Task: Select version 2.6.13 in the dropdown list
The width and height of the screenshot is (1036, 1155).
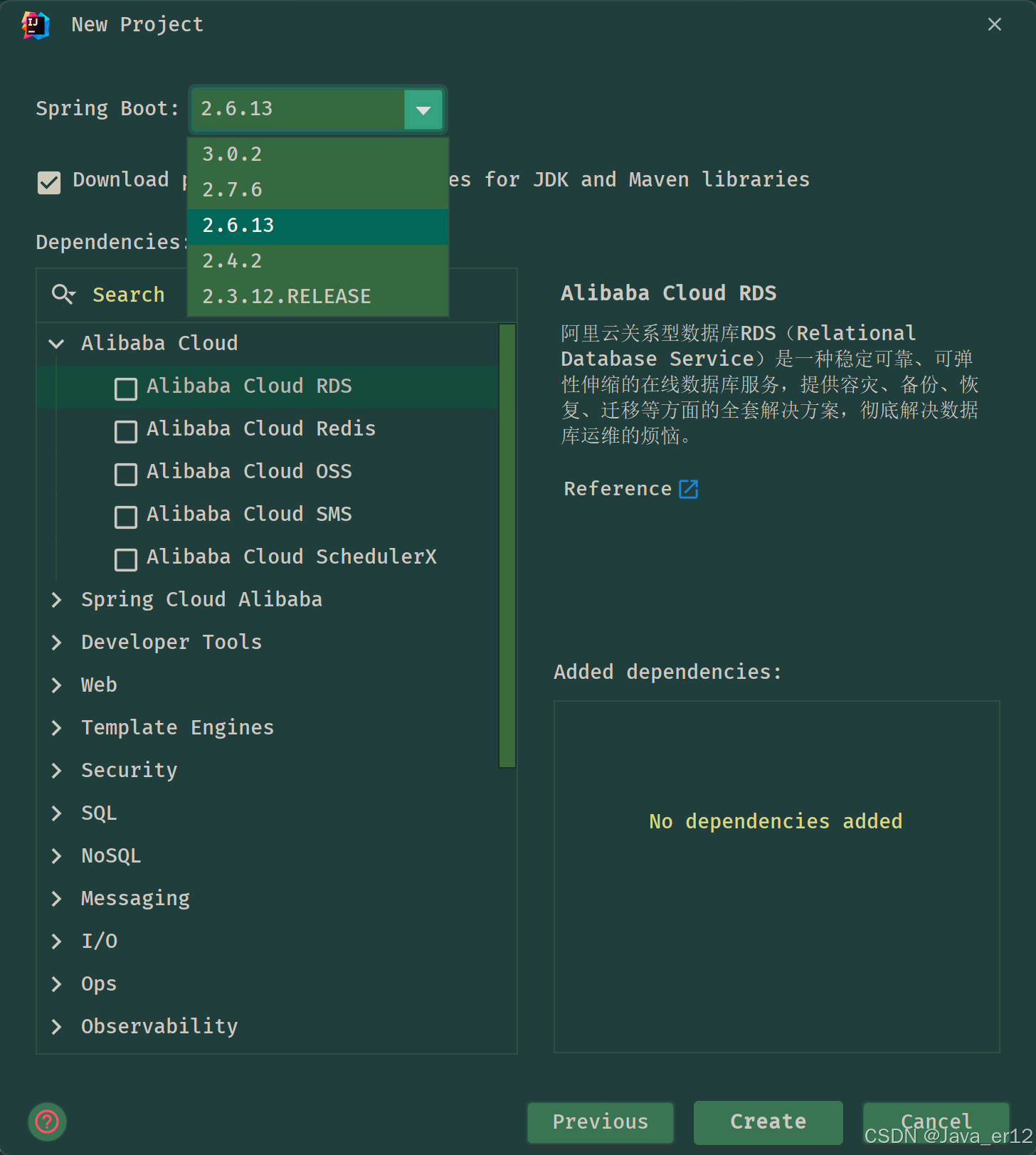Action: (318, 226)
